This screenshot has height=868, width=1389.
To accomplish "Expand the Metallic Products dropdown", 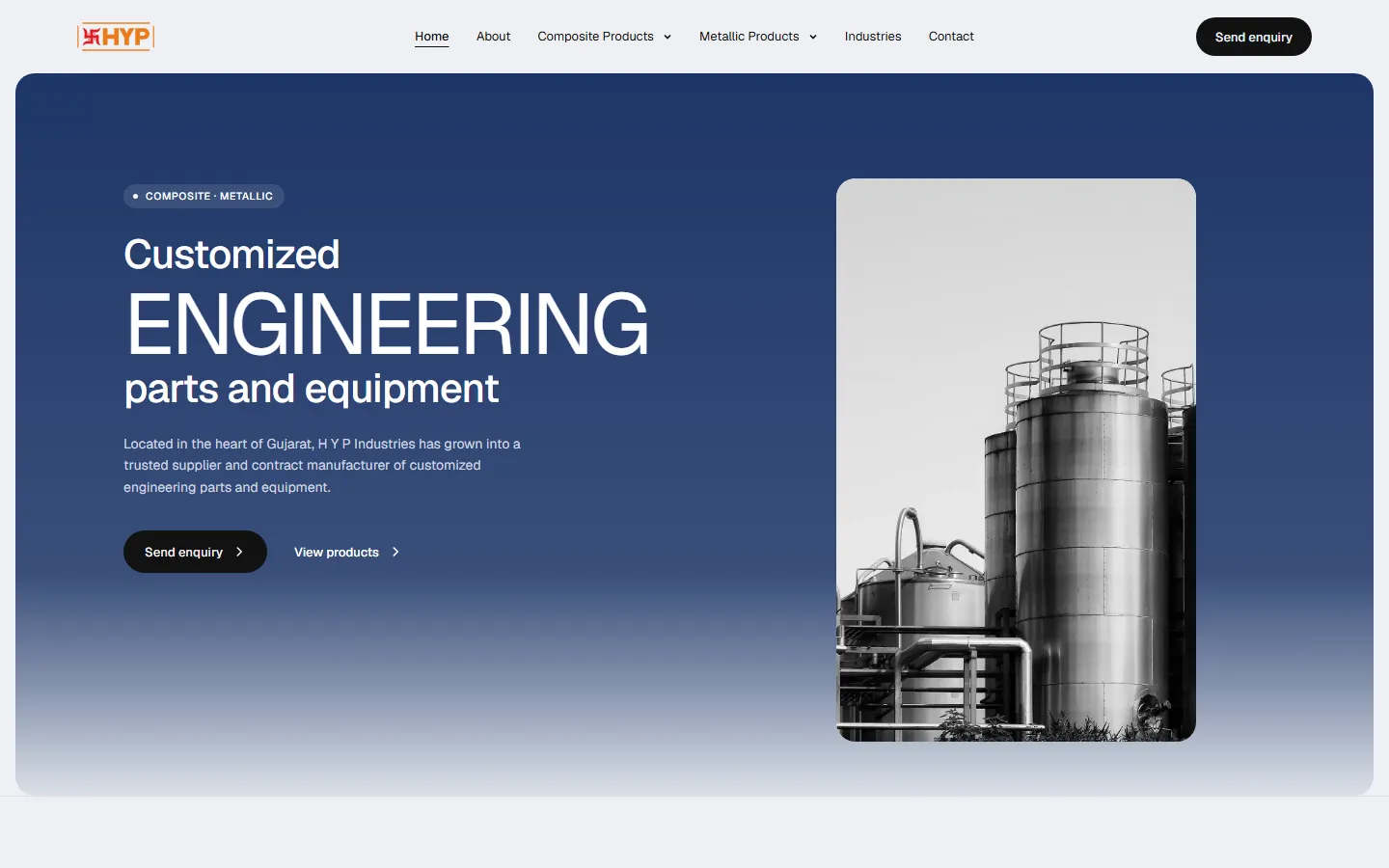I will point(758,37).
